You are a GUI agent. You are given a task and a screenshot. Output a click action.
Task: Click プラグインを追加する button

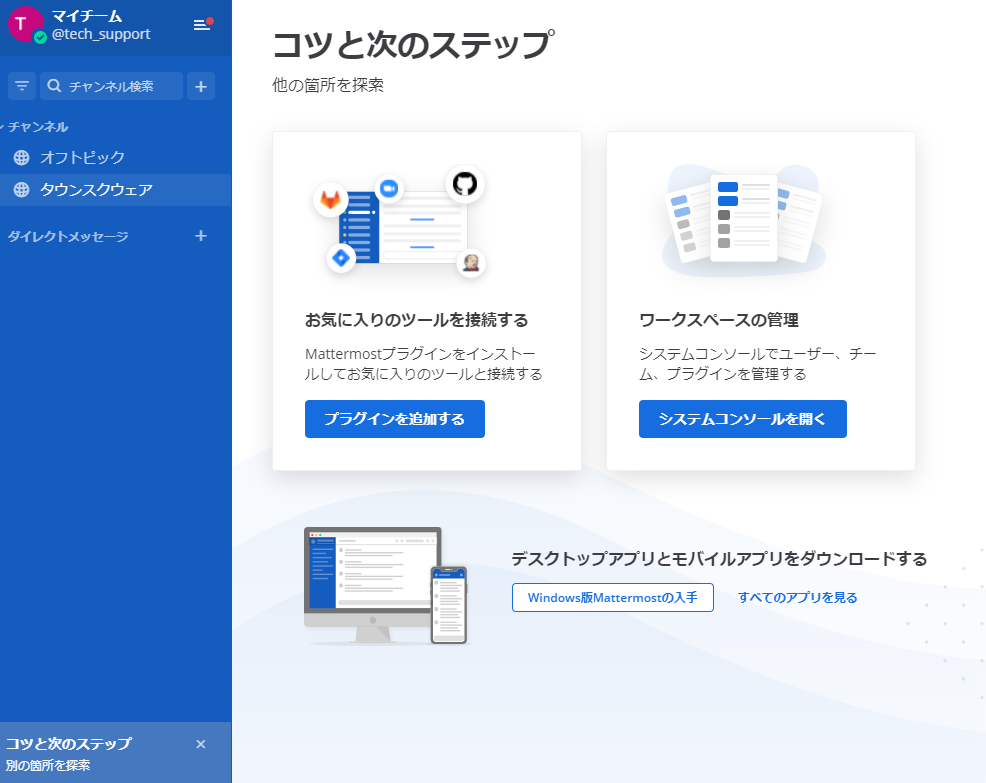click(395, 419)
